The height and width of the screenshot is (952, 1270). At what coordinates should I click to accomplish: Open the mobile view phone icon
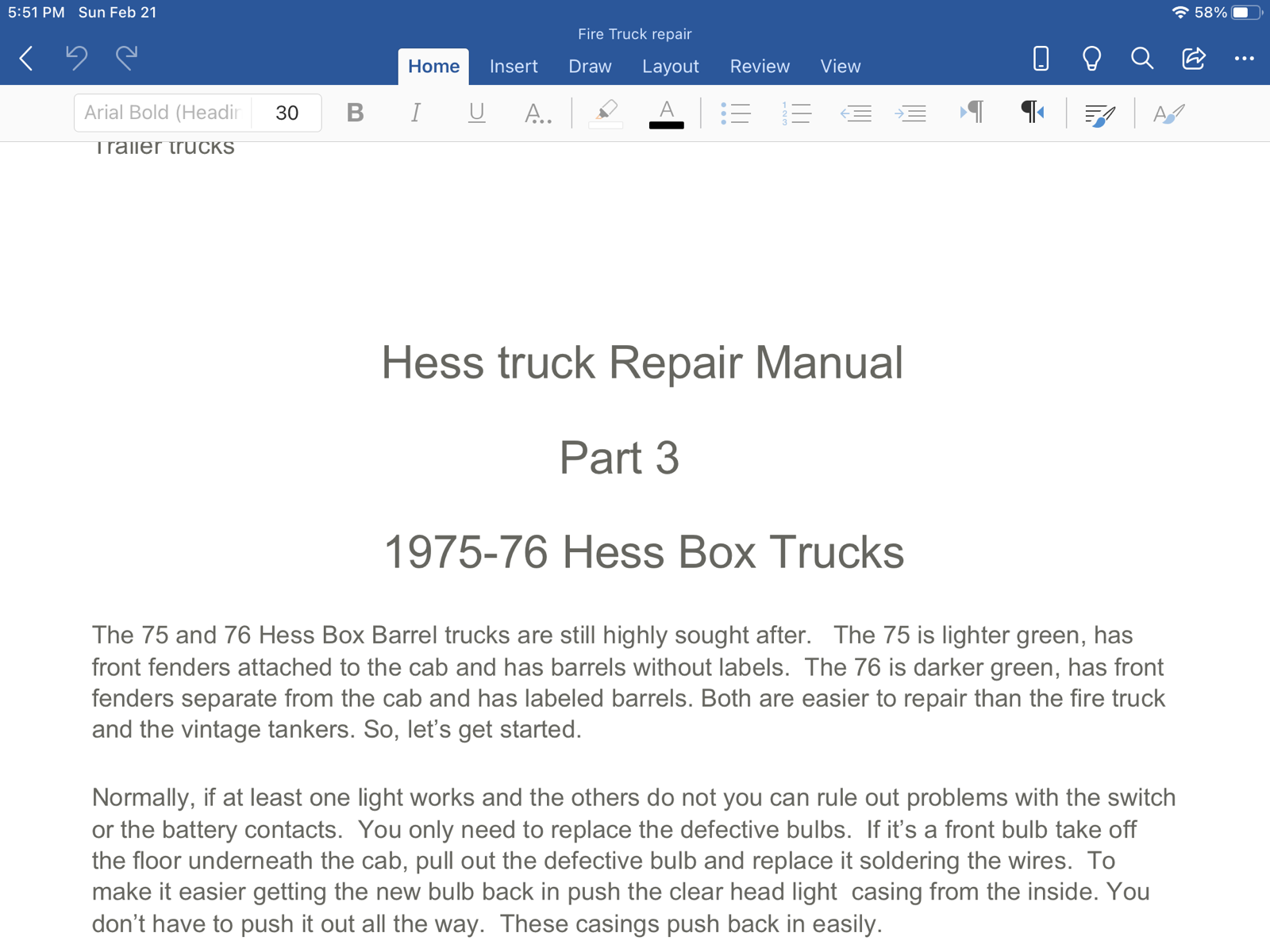pos(1041,58)
